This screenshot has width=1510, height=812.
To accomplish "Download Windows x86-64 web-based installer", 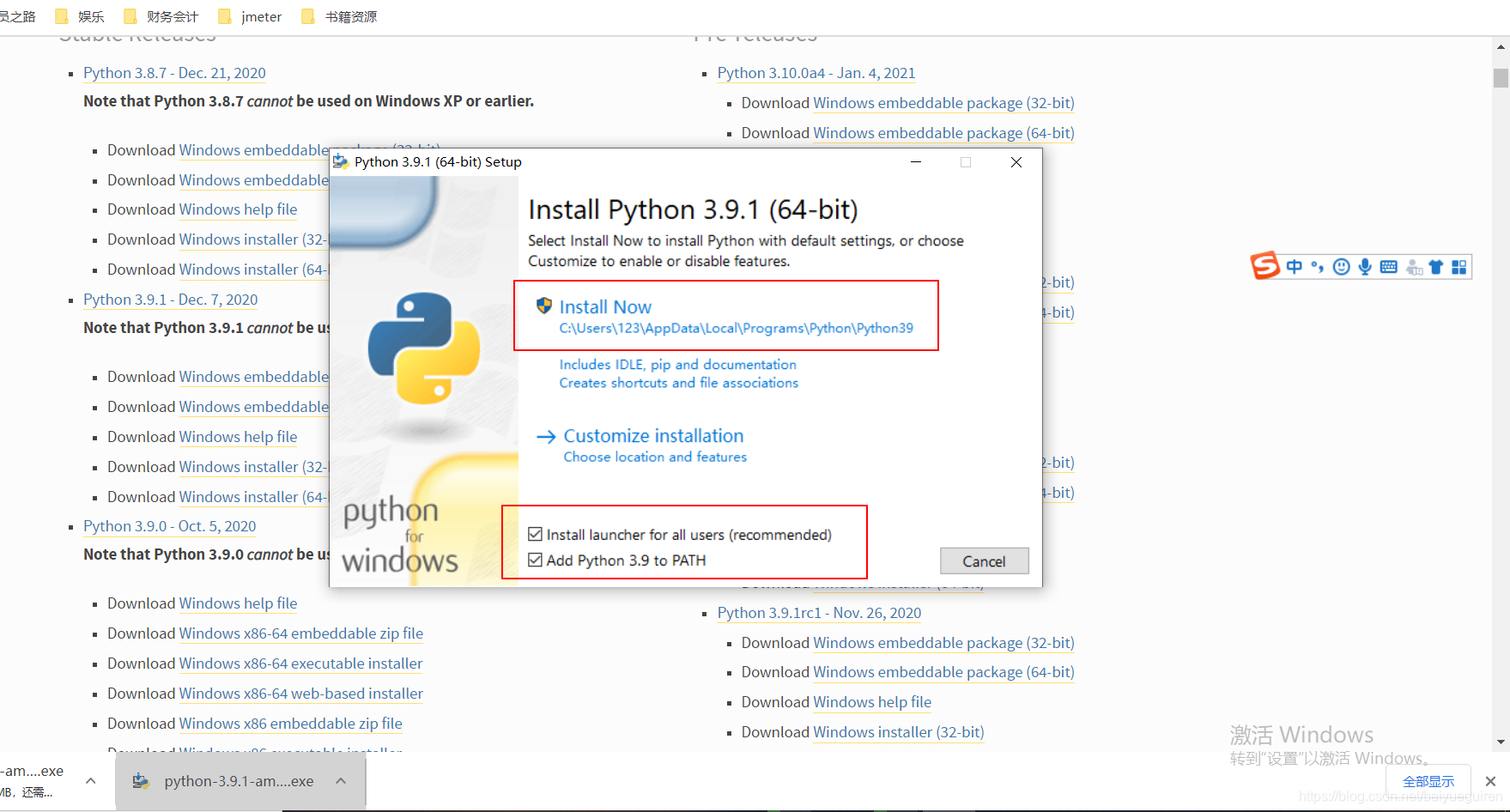I will tap(301, 694).
